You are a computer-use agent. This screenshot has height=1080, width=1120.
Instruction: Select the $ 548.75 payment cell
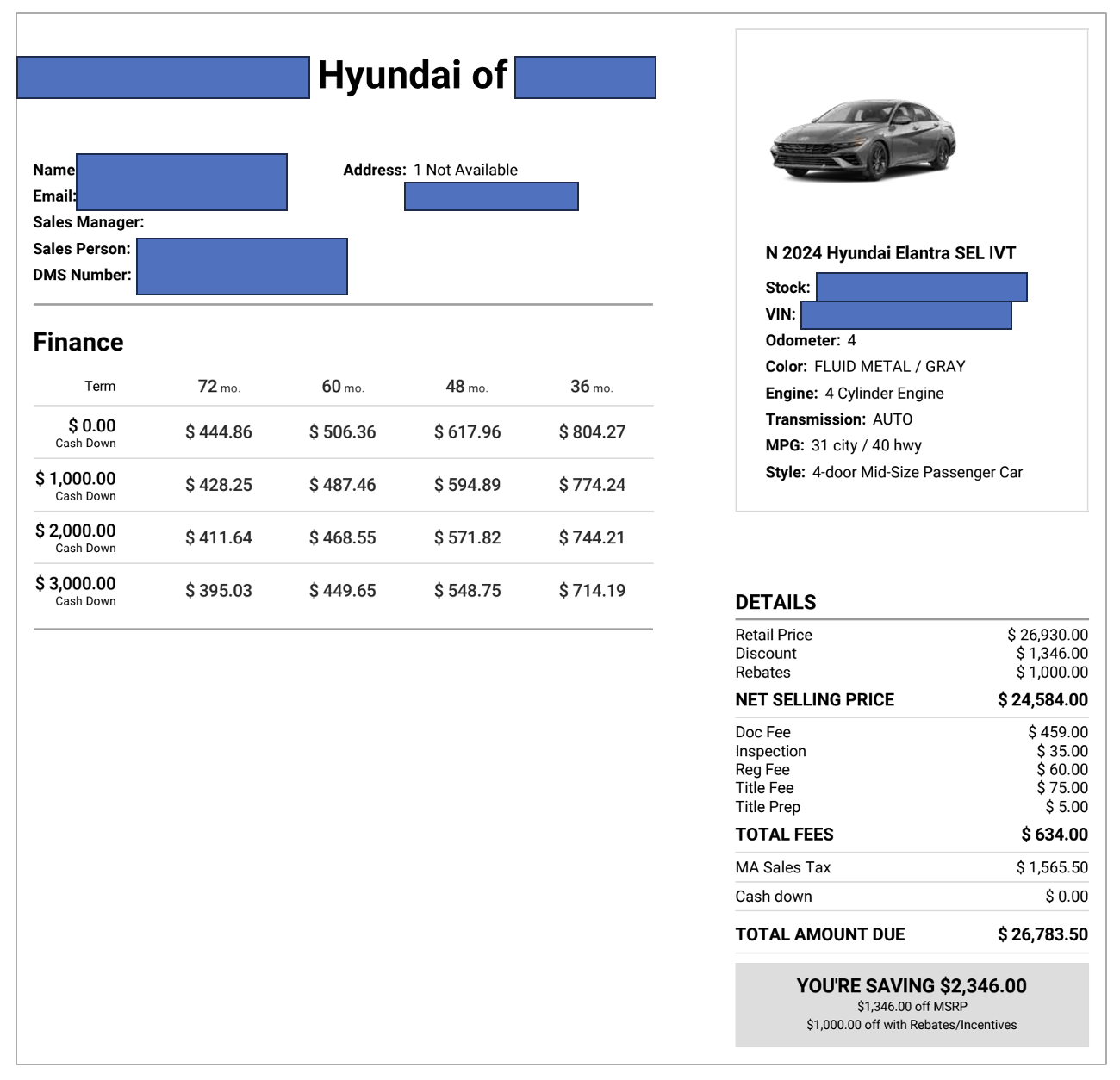468,591
